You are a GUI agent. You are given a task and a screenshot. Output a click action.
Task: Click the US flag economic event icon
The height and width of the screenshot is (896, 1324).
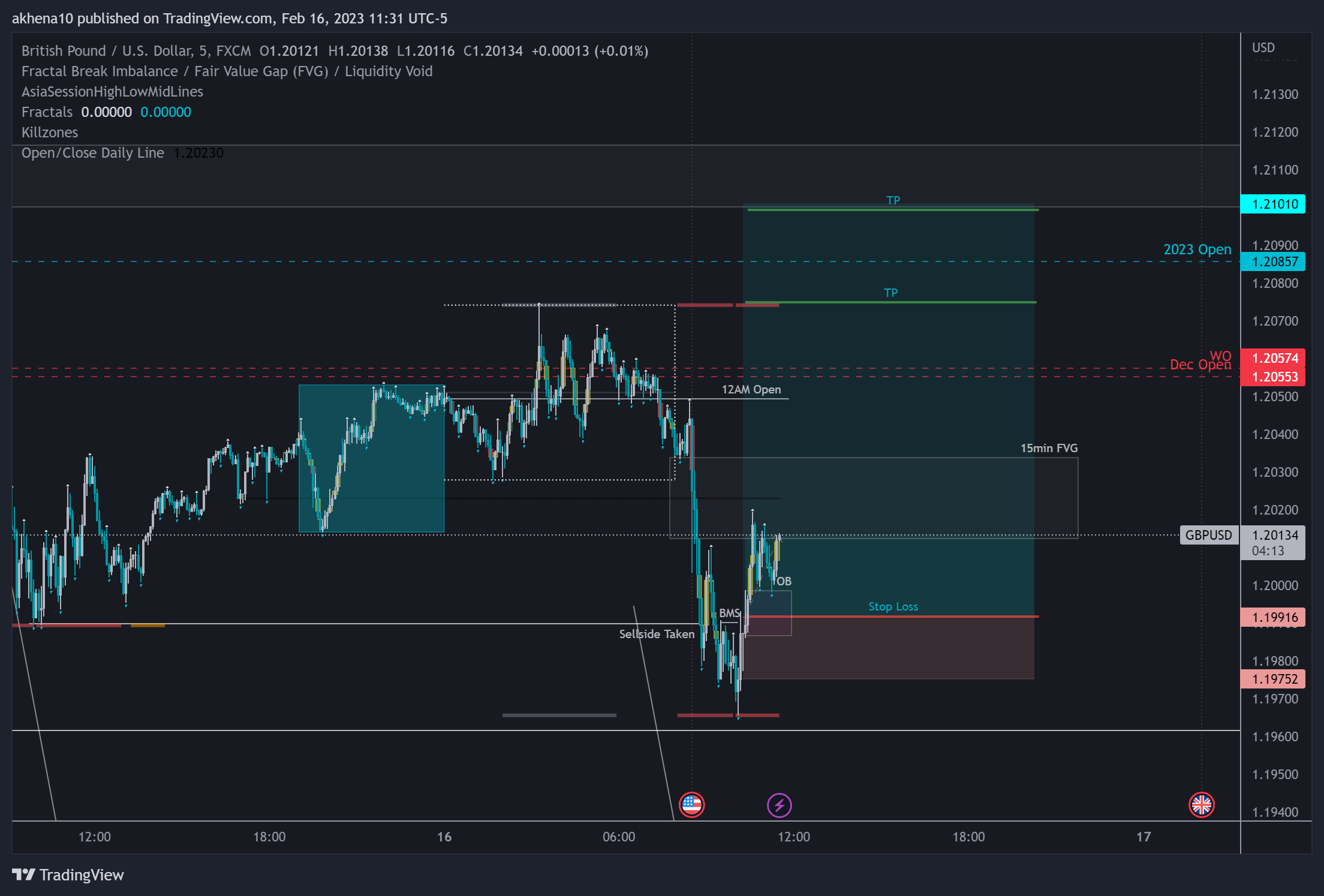pos(691,805)
